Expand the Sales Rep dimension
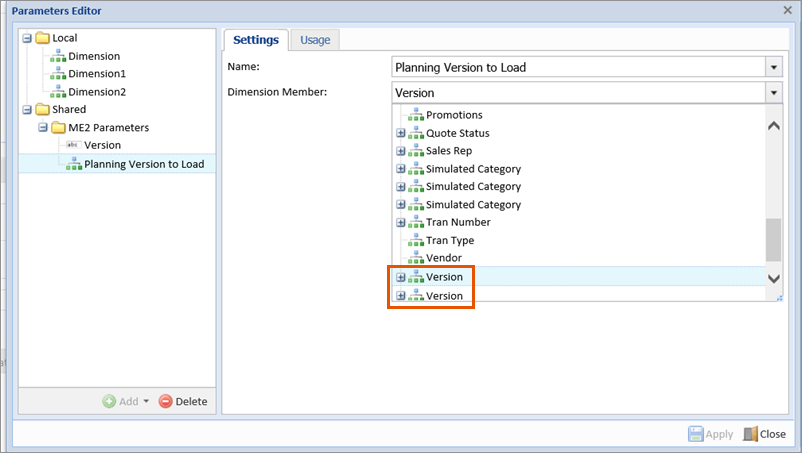 400,151
